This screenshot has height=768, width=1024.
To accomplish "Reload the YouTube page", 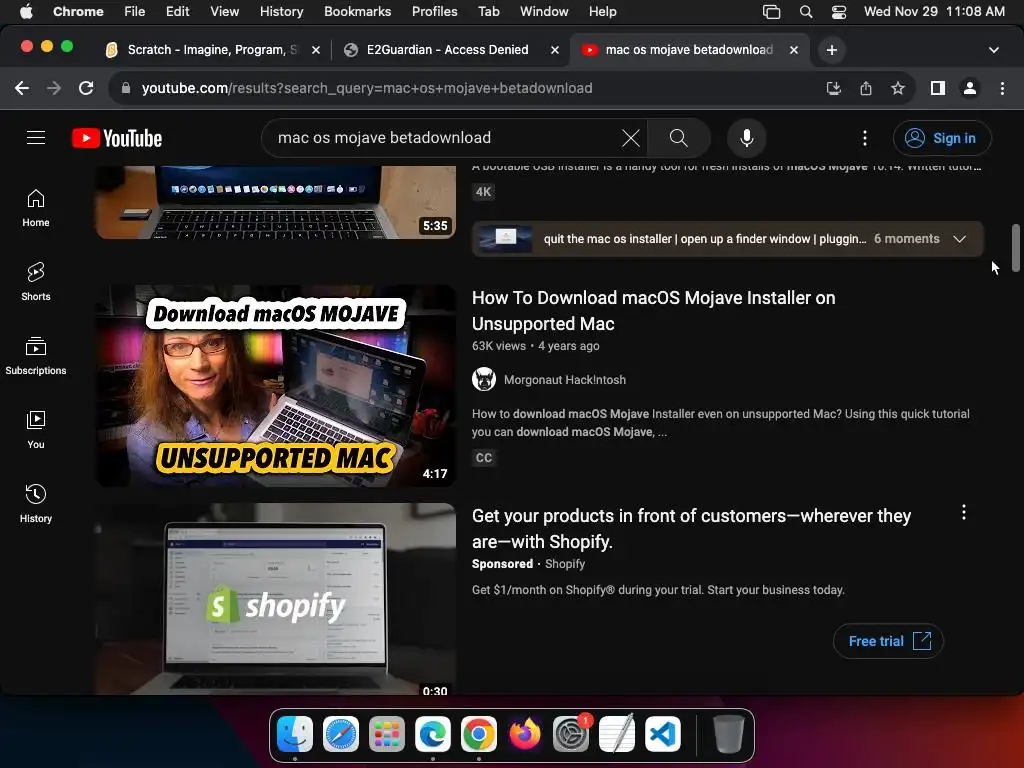I will (86, 88).
